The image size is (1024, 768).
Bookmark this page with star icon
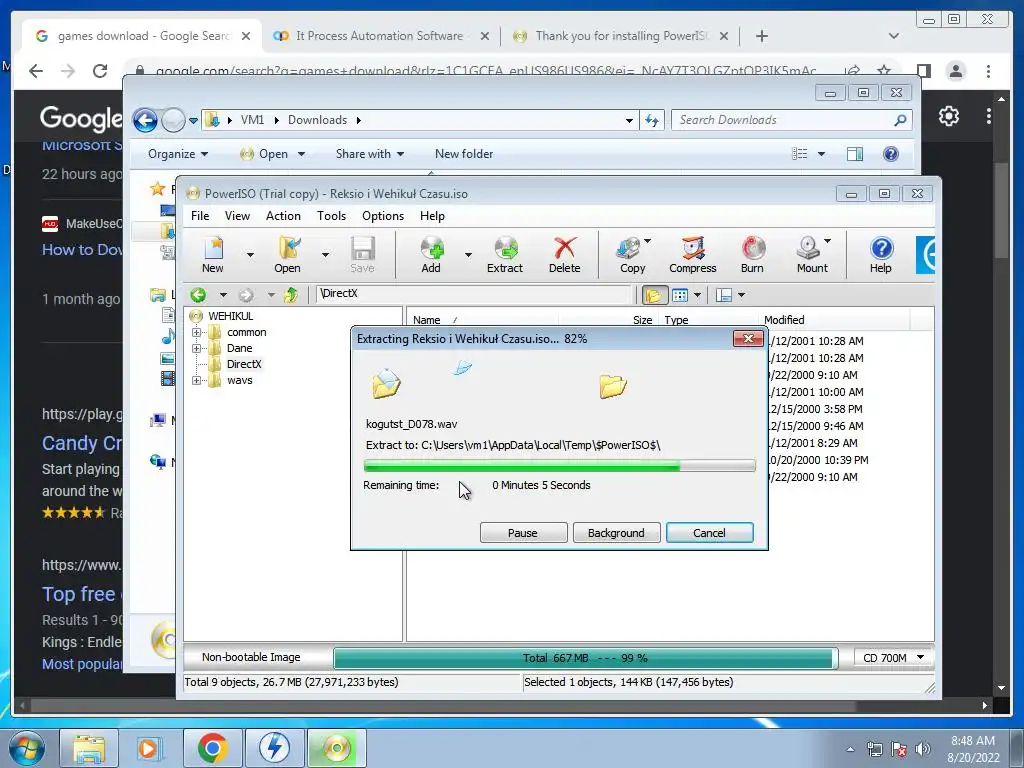tap(884, 71)
